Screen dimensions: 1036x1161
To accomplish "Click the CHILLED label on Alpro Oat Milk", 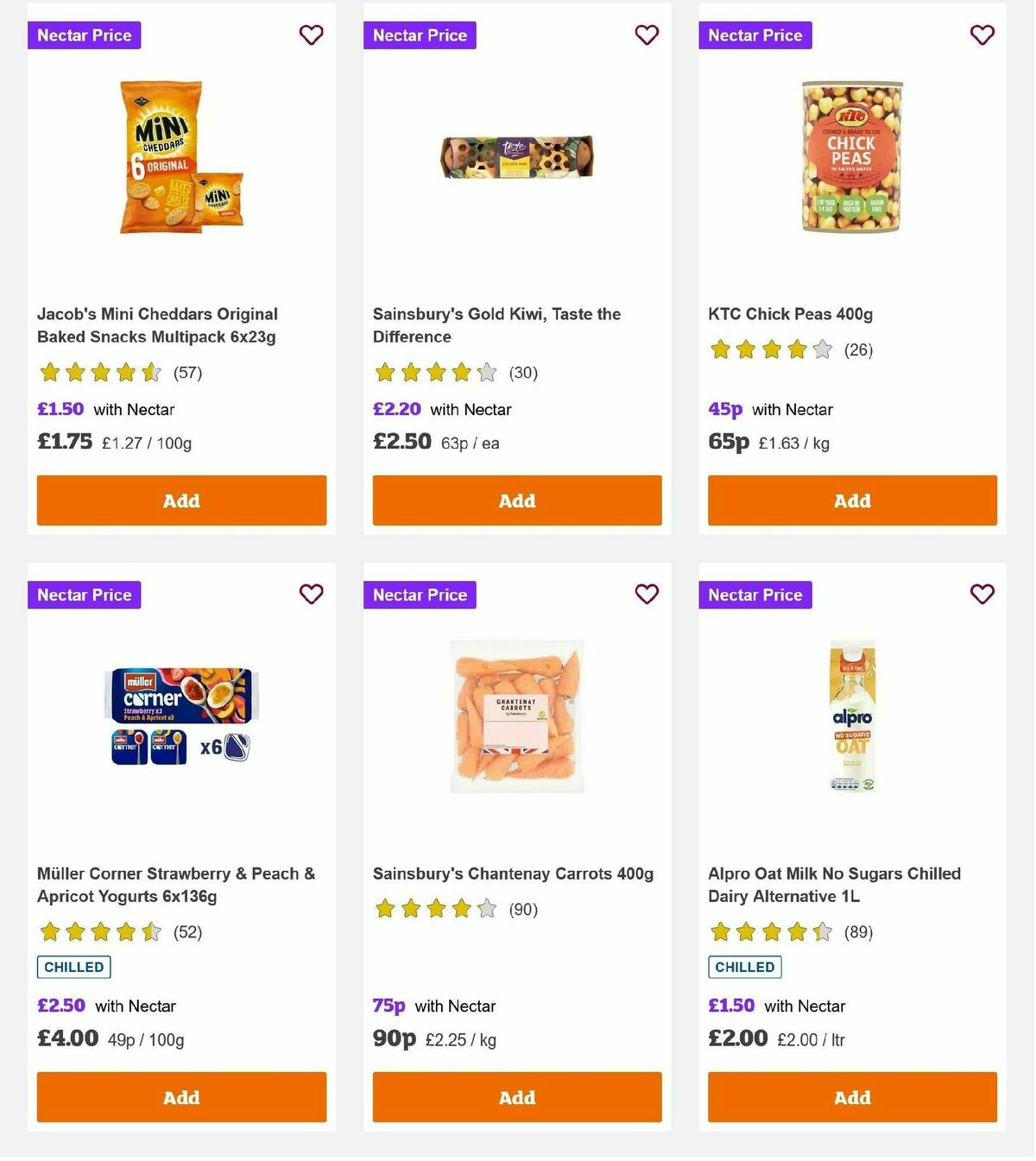I will click(744, 967).
